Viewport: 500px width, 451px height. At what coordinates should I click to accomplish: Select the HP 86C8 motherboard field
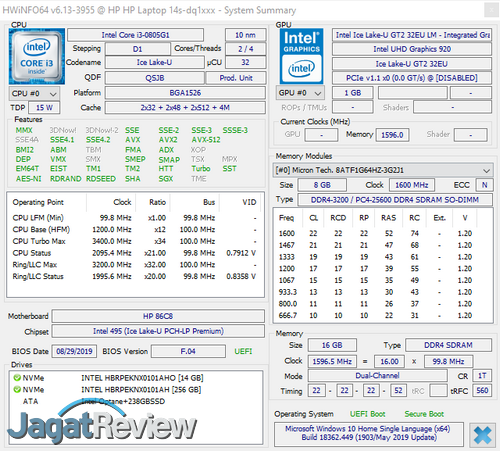tap(158, 316)
